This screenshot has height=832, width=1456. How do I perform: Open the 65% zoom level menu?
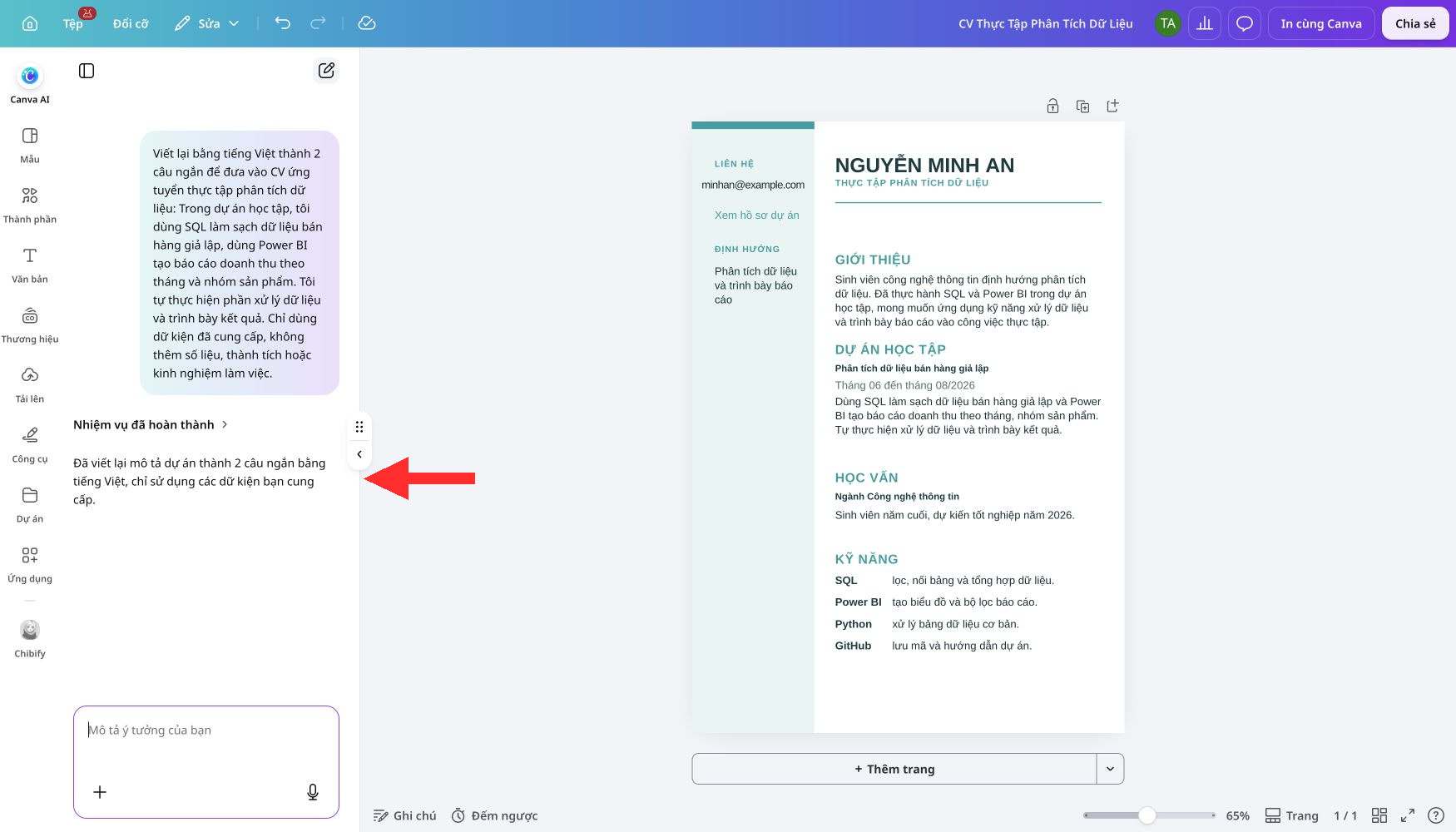[x=1237, y=815]
